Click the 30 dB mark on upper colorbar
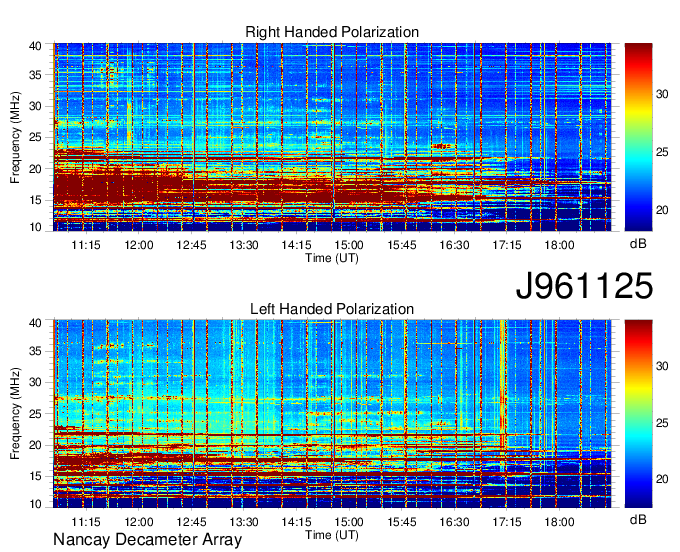The width and height of the screenshot is (680, 552). pyautogui.click(x=662, y=94)
